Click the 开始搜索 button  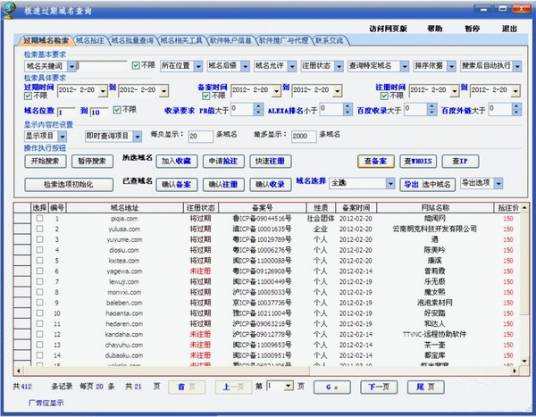(45, 161)
